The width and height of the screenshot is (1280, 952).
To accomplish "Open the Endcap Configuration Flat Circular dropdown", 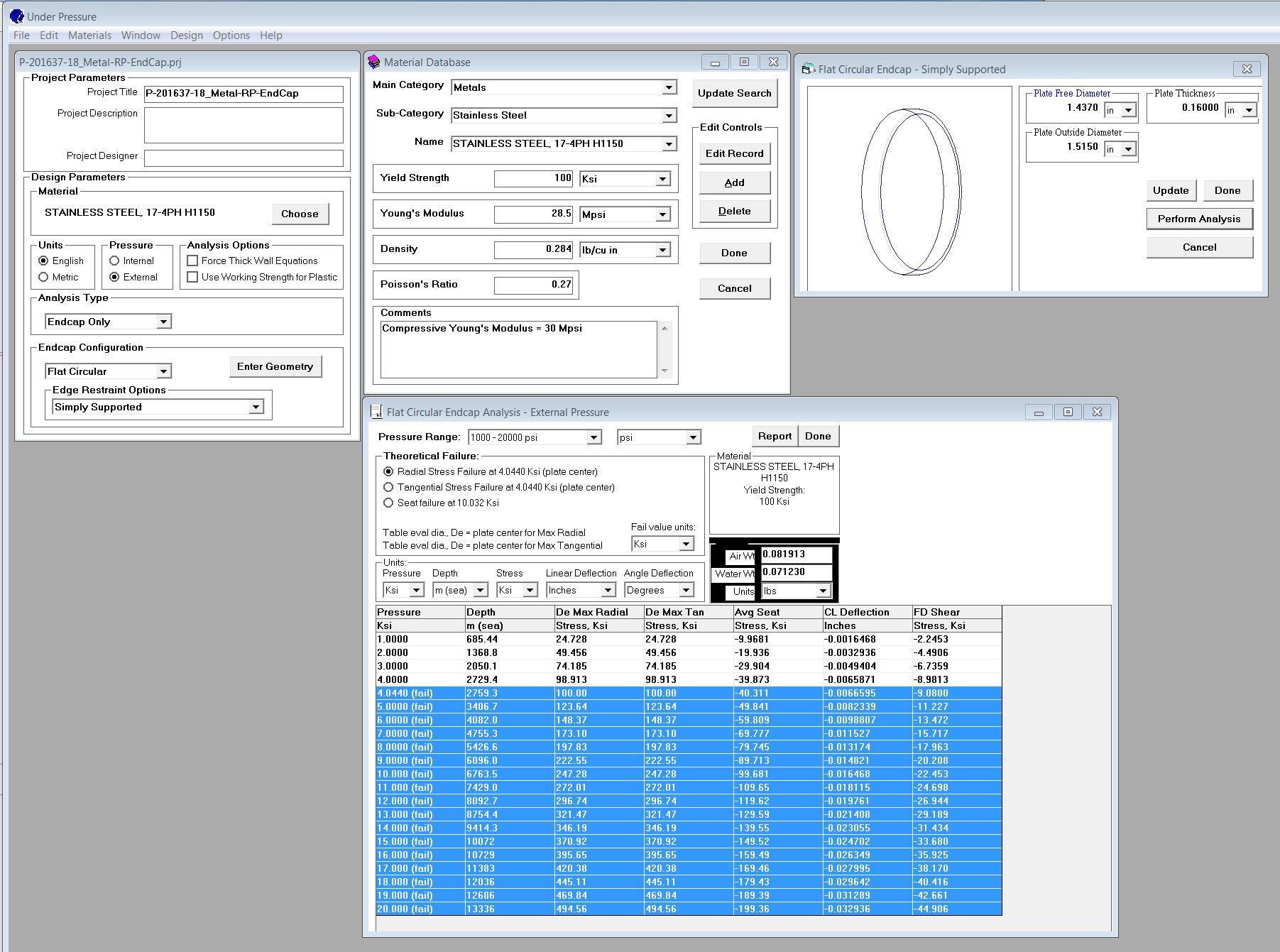I will tap(164, 371).
